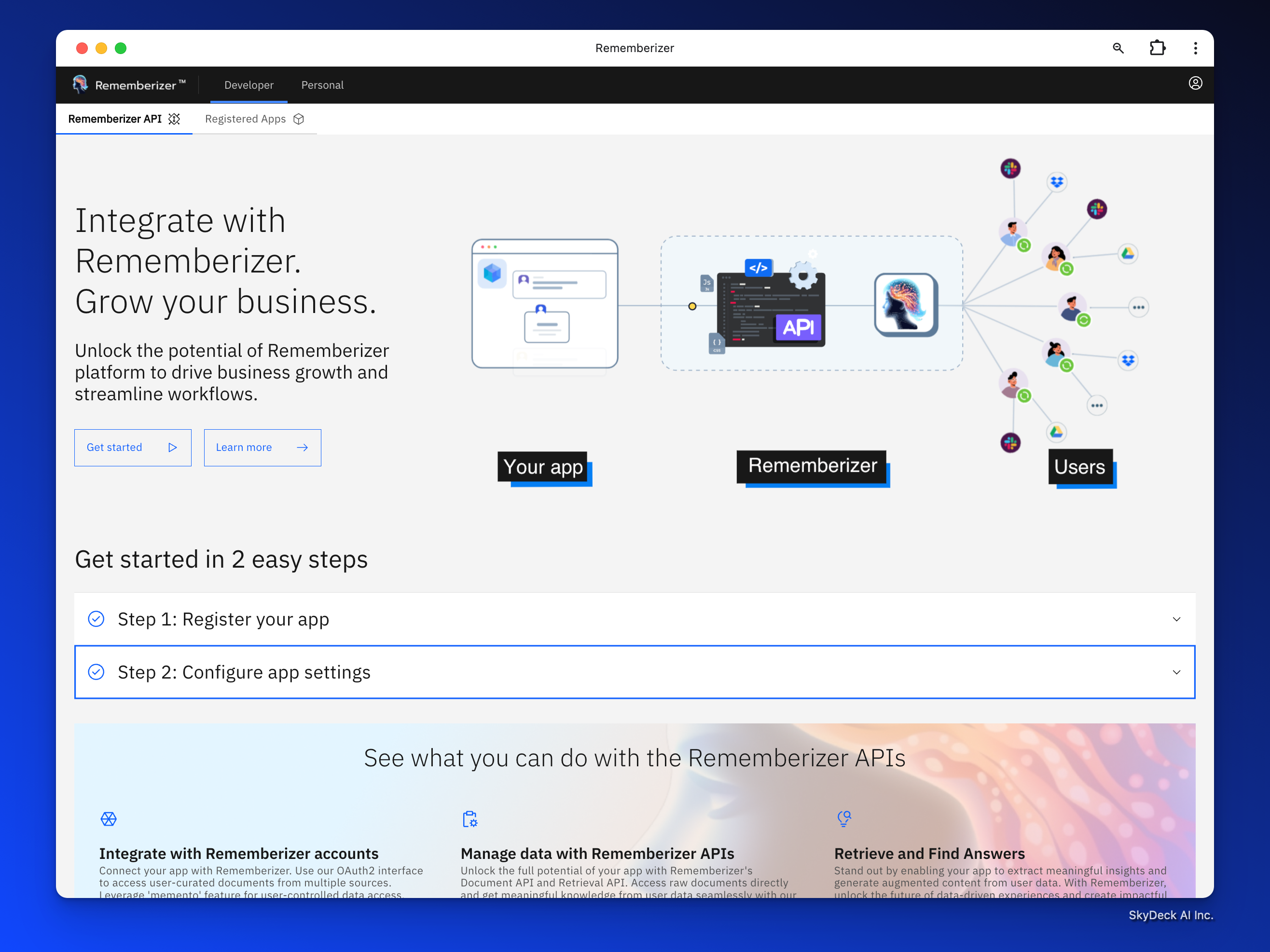Open the Registered Apps tab
Viewport: 1270px width, 952px height.
coord(245,119)
